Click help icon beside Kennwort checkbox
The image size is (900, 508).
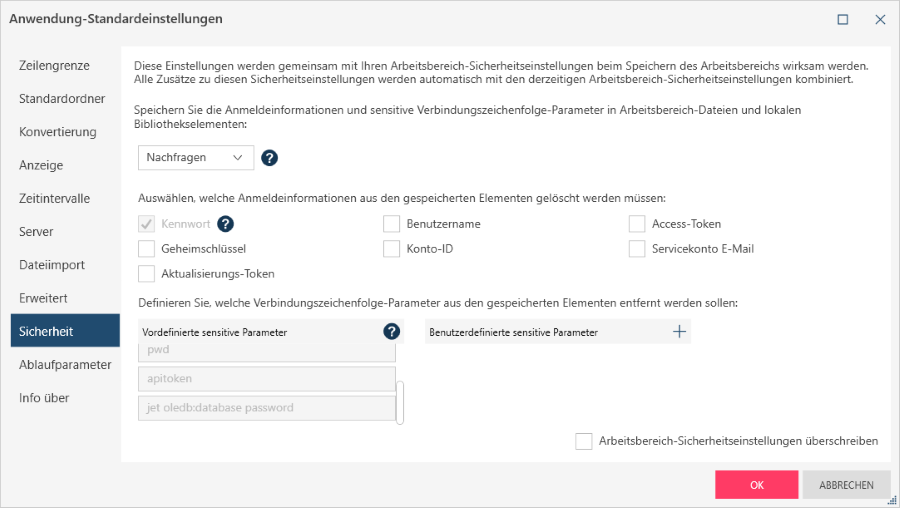226,224
